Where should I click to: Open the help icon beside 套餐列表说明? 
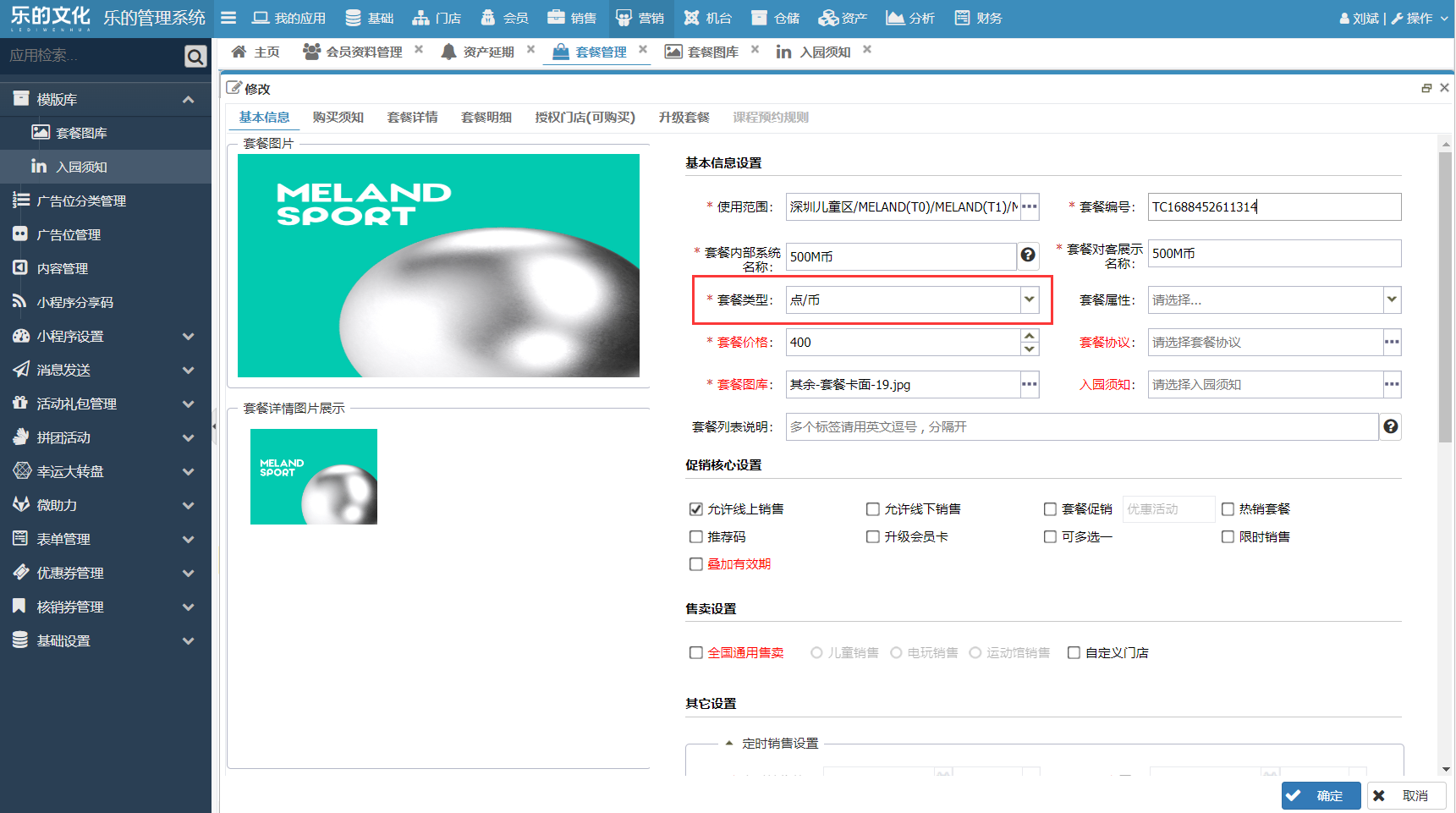1390,426
